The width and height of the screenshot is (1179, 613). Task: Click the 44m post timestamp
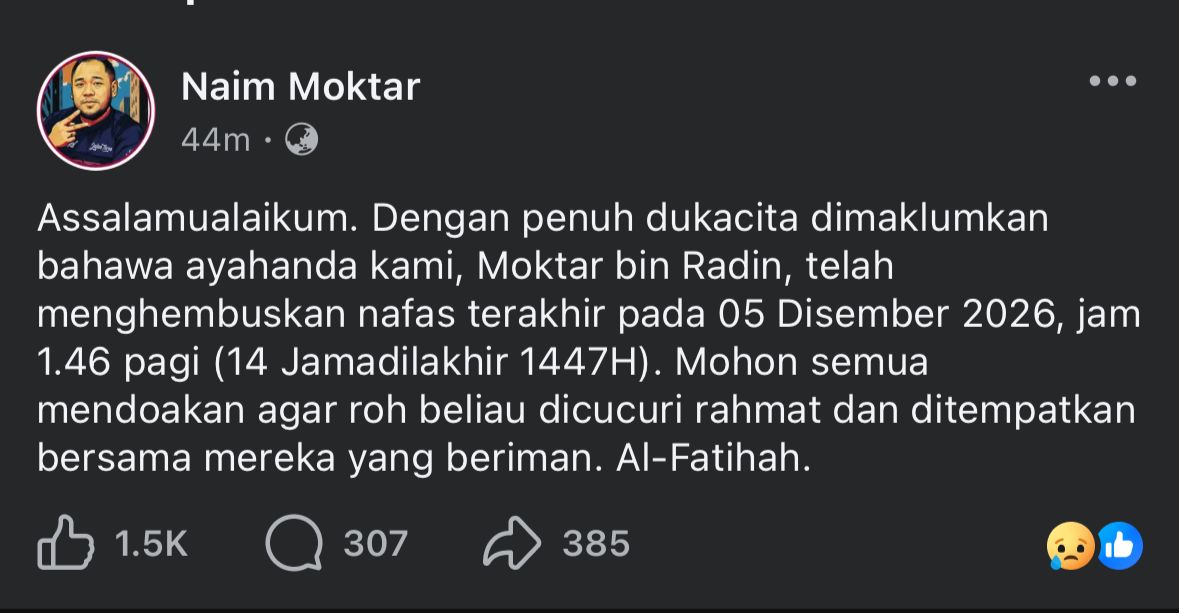click(x=215, y=141)
